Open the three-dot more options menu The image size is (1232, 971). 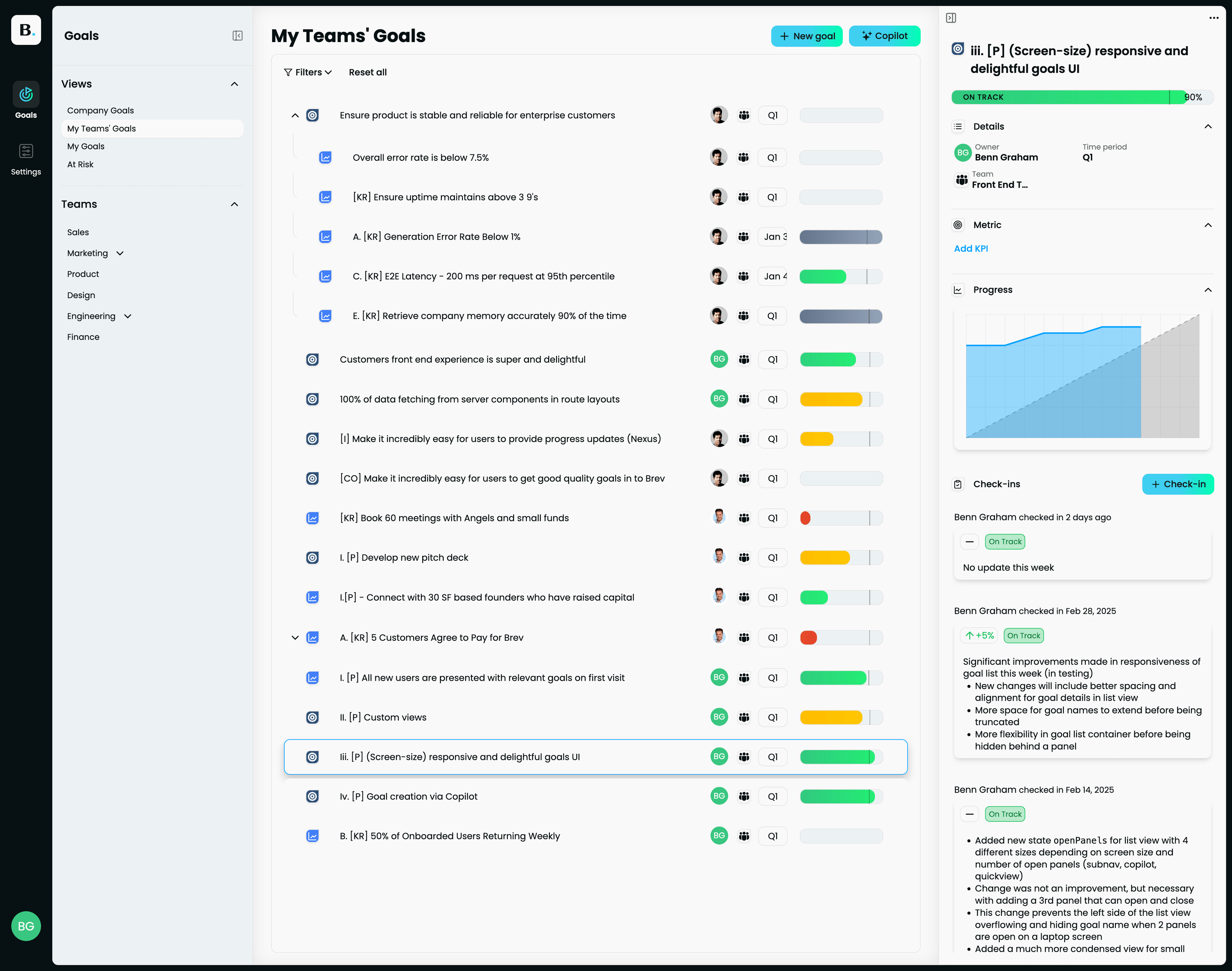[x=1214, y=18]
